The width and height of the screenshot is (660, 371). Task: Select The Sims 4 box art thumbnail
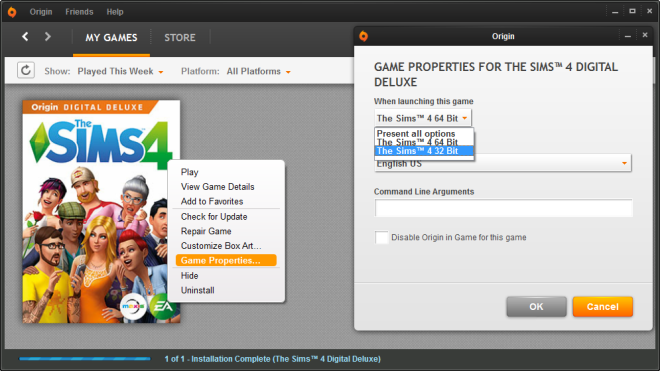click(x=101, y=211)
